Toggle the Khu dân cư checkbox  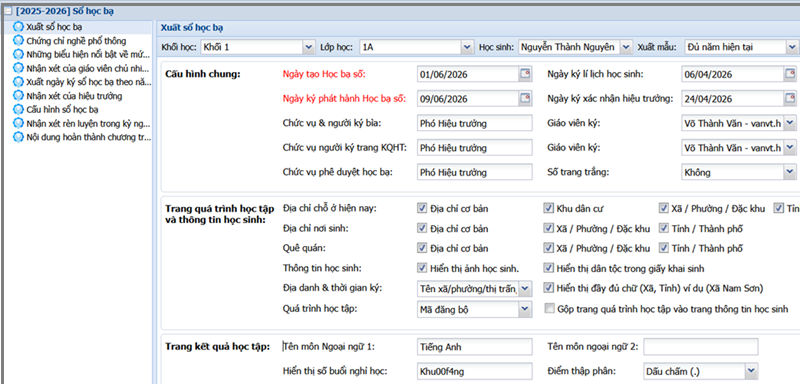(x=548, y=208)
